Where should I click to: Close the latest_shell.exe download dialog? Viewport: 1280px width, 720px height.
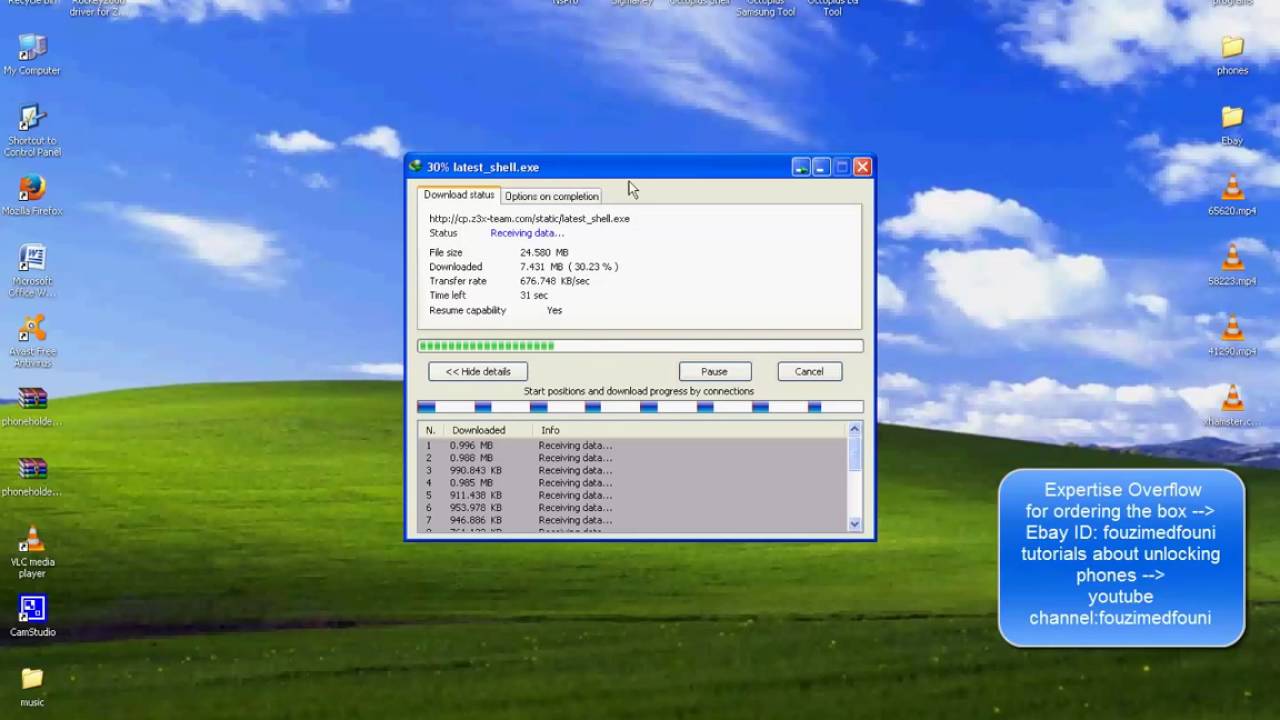point(862,167)
